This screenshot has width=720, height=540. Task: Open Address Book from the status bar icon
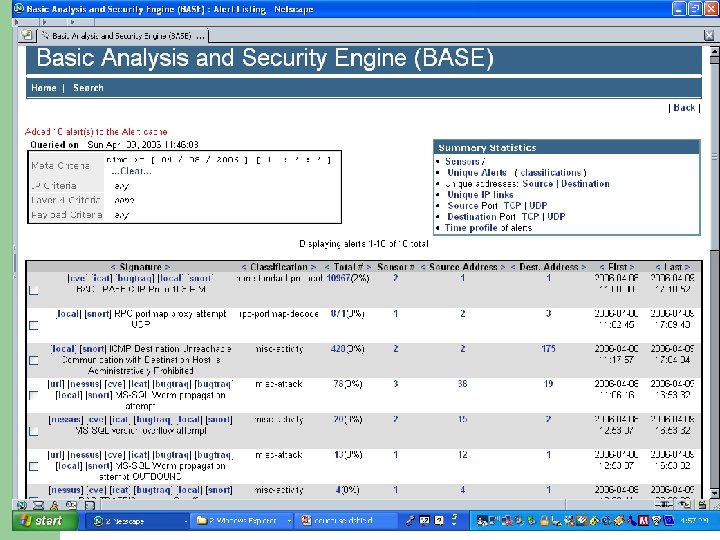71,506
